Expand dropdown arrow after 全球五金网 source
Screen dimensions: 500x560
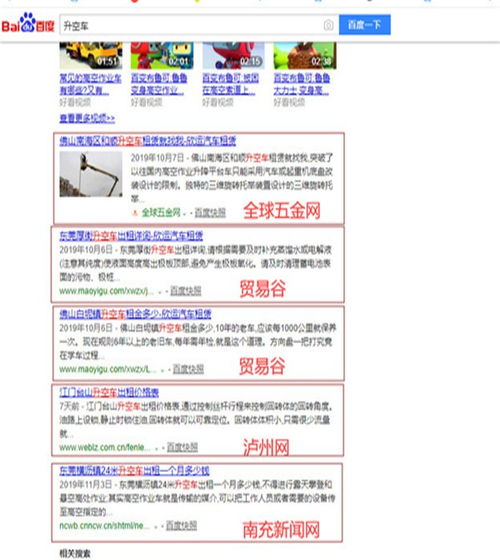[185, 214]
